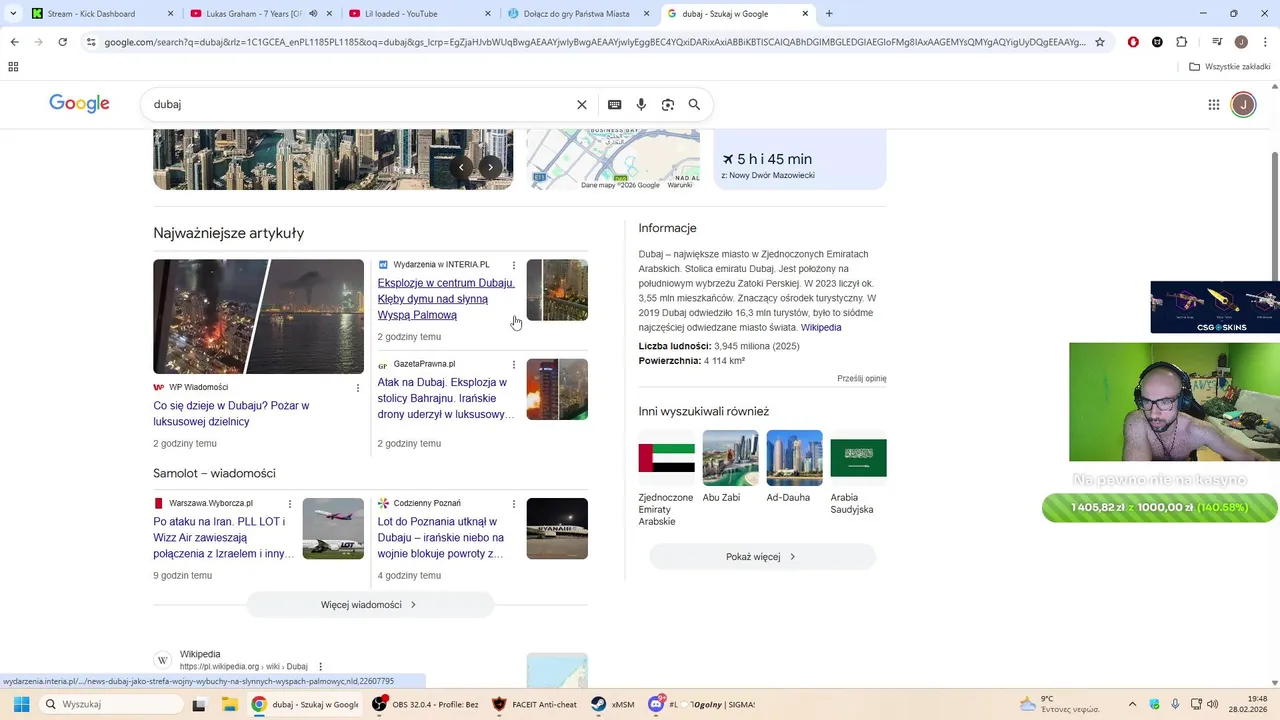
Task: Follow the Wikipedia link in the info panel
Action: (821, 328)
